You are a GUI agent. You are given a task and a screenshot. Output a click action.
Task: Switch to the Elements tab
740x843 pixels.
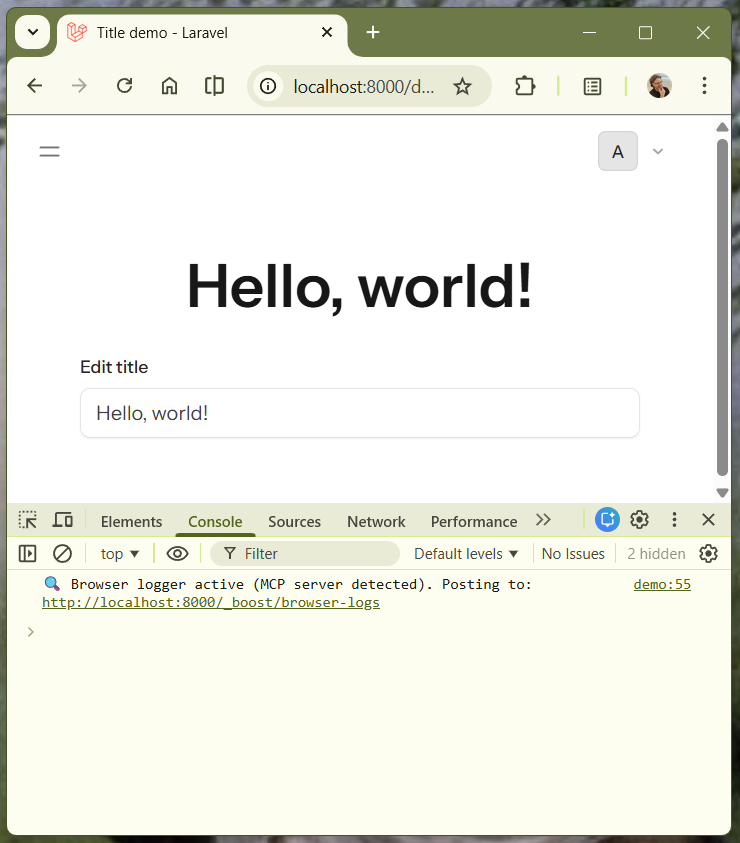click(x=131, y=521)
